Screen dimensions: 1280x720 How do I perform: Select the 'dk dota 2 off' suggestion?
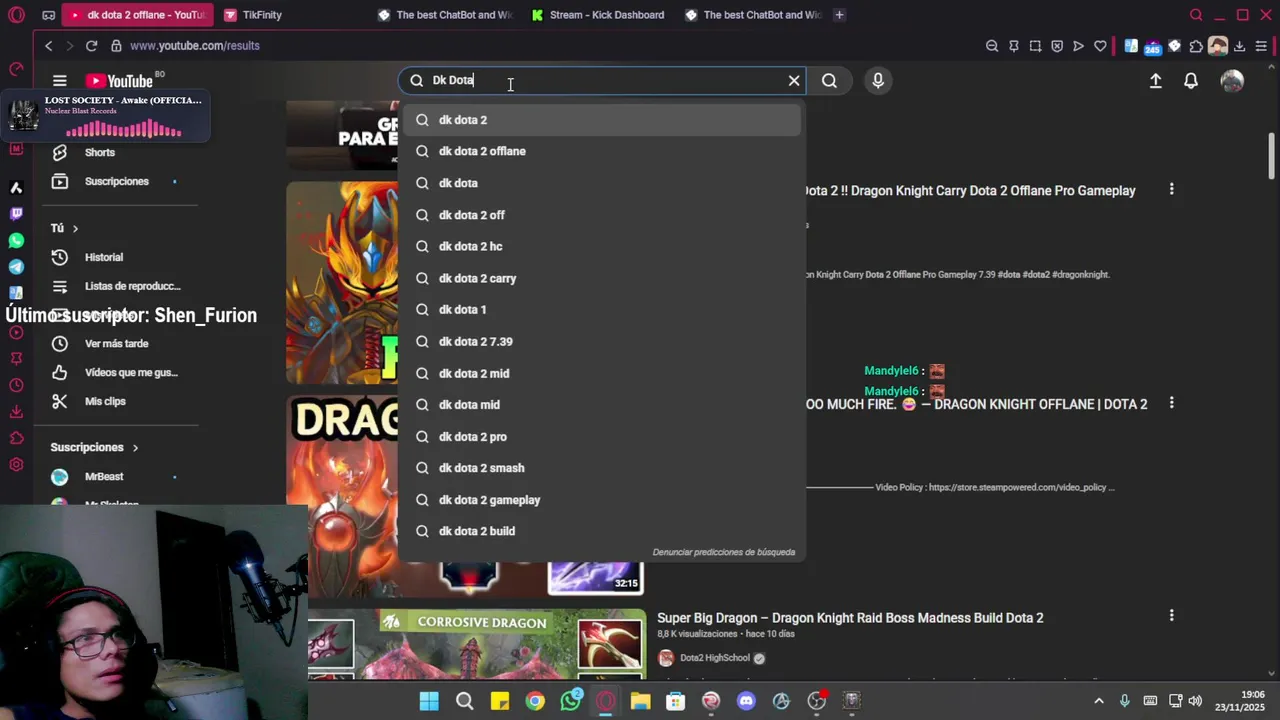(x=600, y=215)
